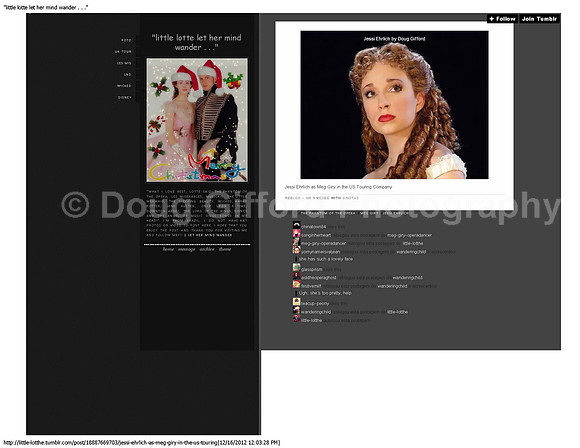Click the glassprism avatar icon
Image resolution: width=580 pixels, height=448 pixels.
pyautogui.click(x=296, y=268)
